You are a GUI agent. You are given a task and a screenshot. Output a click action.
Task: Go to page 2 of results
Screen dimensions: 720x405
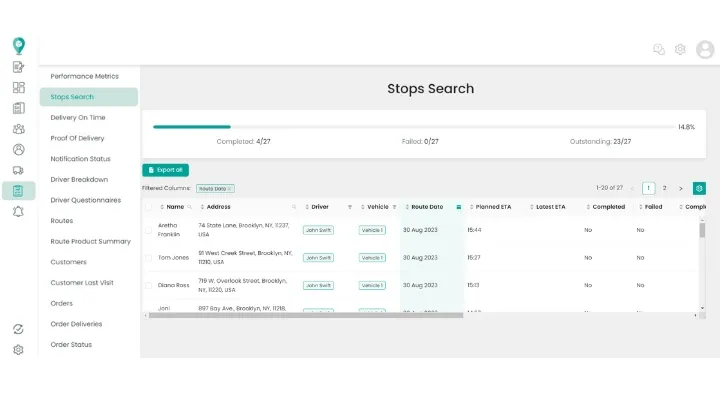click(x=664, y=188)
